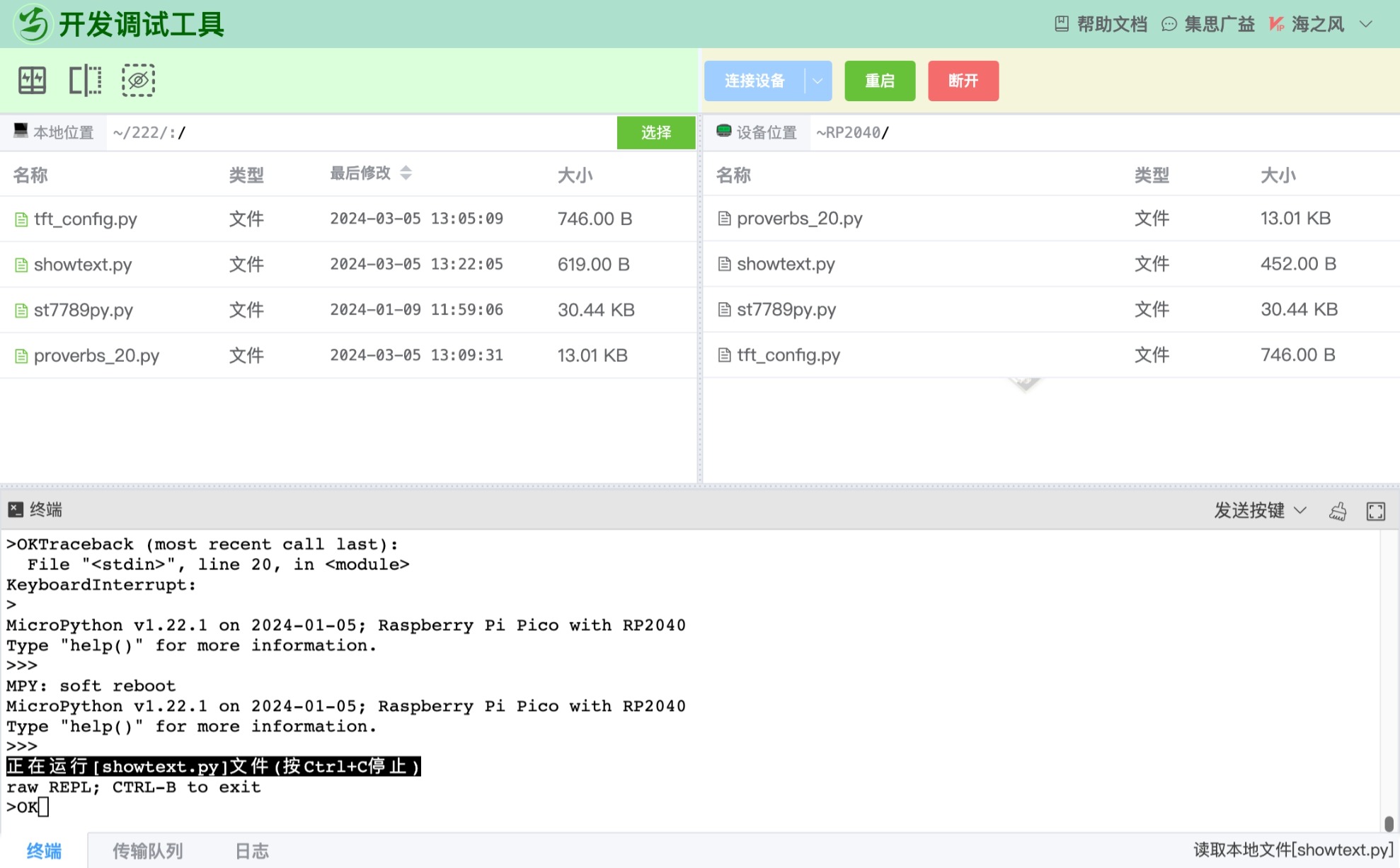
Task: Switch to the 传输队列 tab
Action: point(147,850)
